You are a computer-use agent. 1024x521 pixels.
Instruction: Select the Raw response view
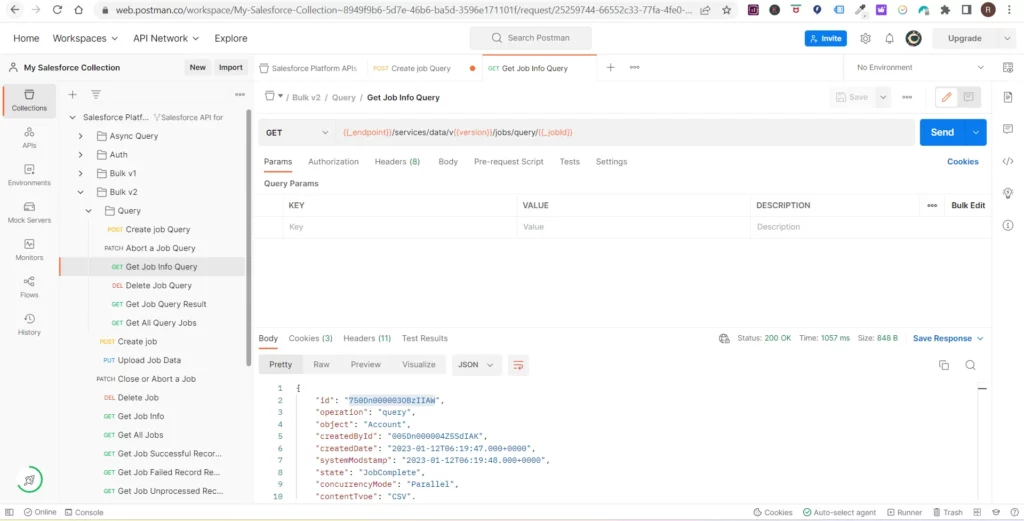321,364
